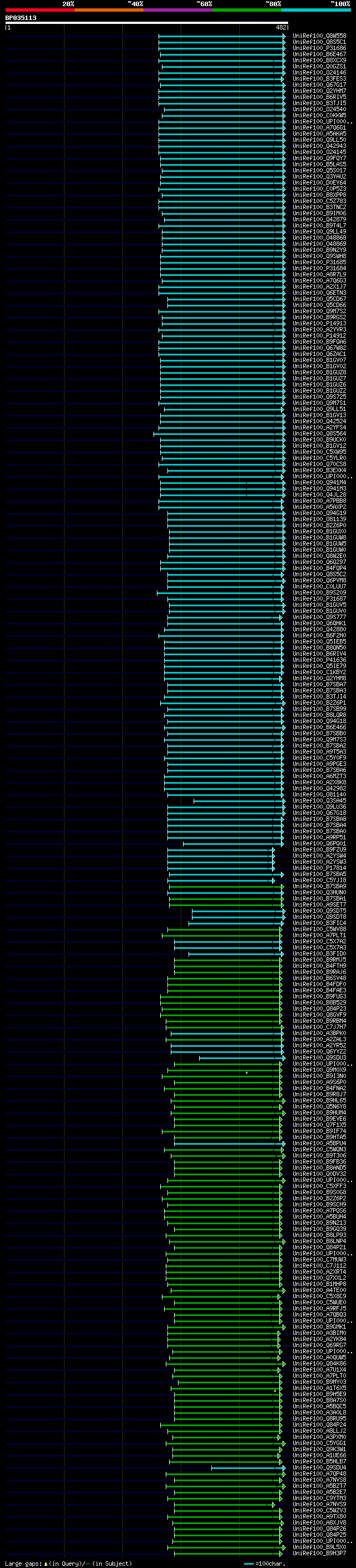Click the cyan ~100% identity legend segment
356x1568 pixels.
(x=316, y=10)
